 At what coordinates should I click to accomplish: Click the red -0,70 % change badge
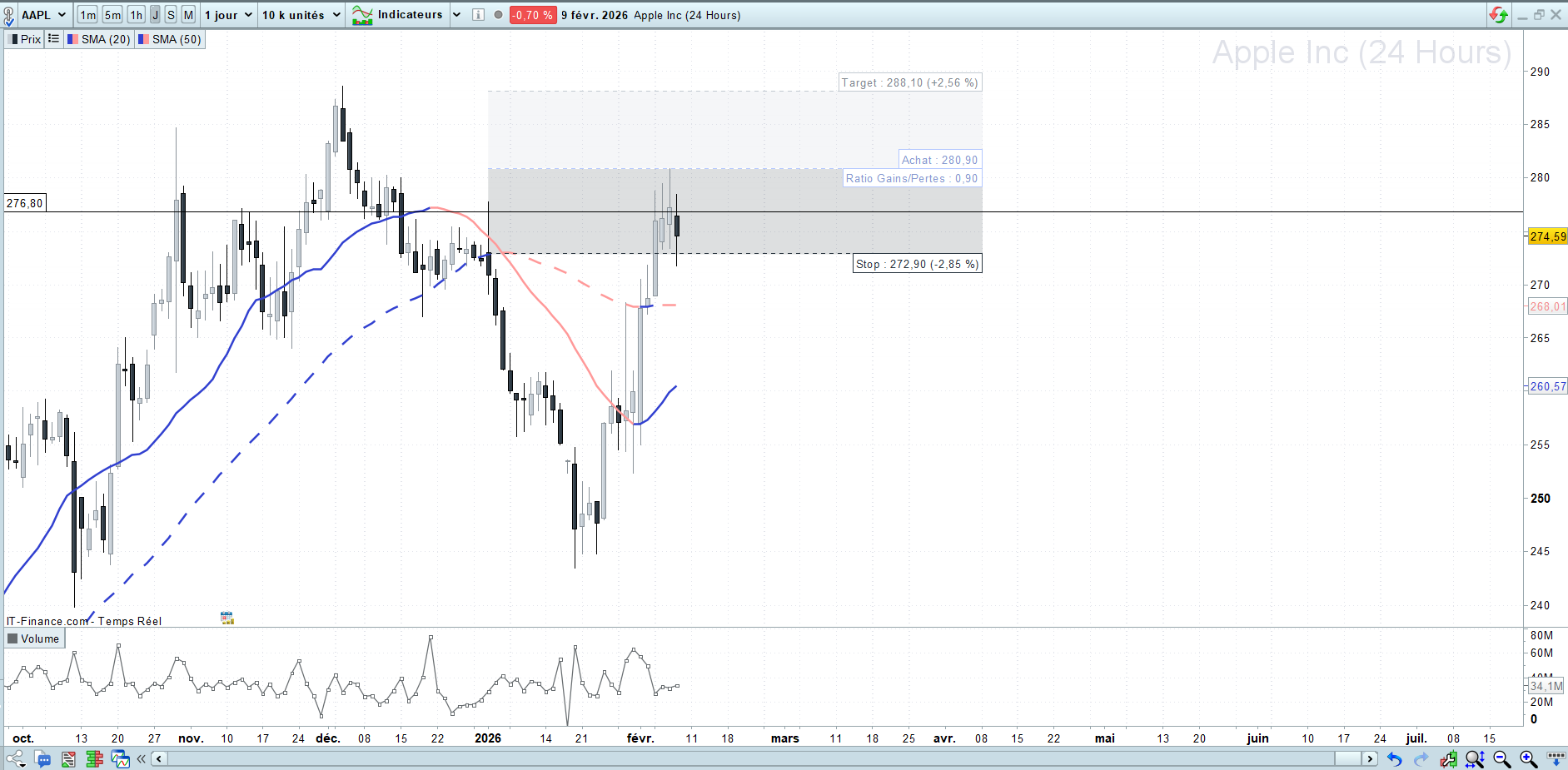(532, 15)
